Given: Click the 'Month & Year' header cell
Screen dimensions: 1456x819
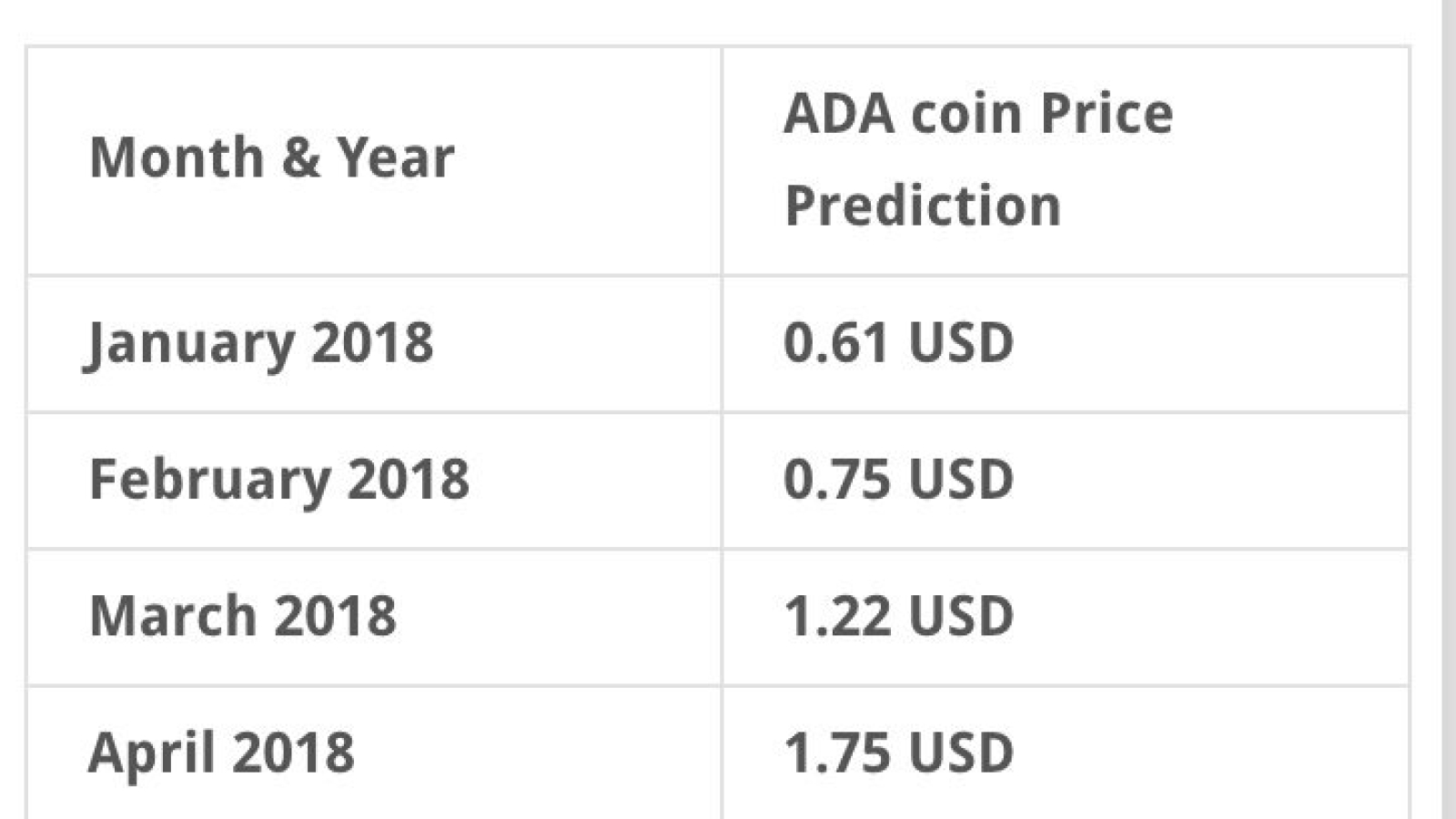Looking at the screenshot, I should pos(374,161).
